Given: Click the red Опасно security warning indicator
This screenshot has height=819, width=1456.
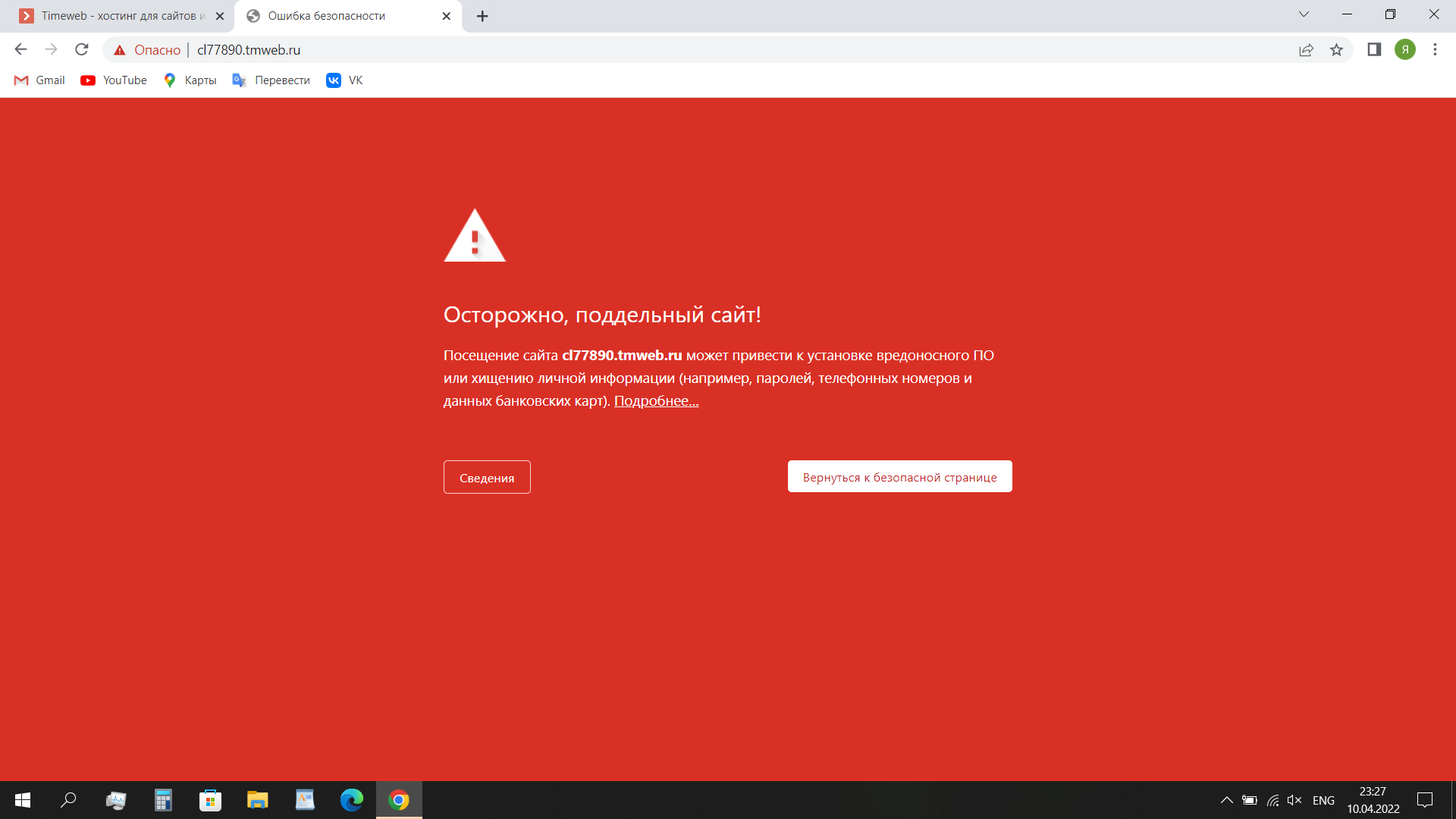Looking at the screenshot, I should pyautogui.click(x=148, y=50).
